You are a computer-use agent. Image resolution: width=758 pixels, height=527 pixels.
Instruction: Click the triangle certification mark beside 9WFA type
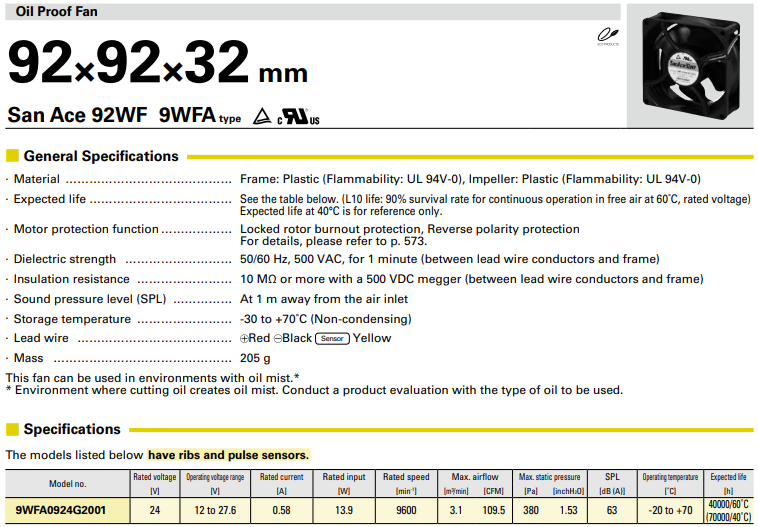click(261, 117)
